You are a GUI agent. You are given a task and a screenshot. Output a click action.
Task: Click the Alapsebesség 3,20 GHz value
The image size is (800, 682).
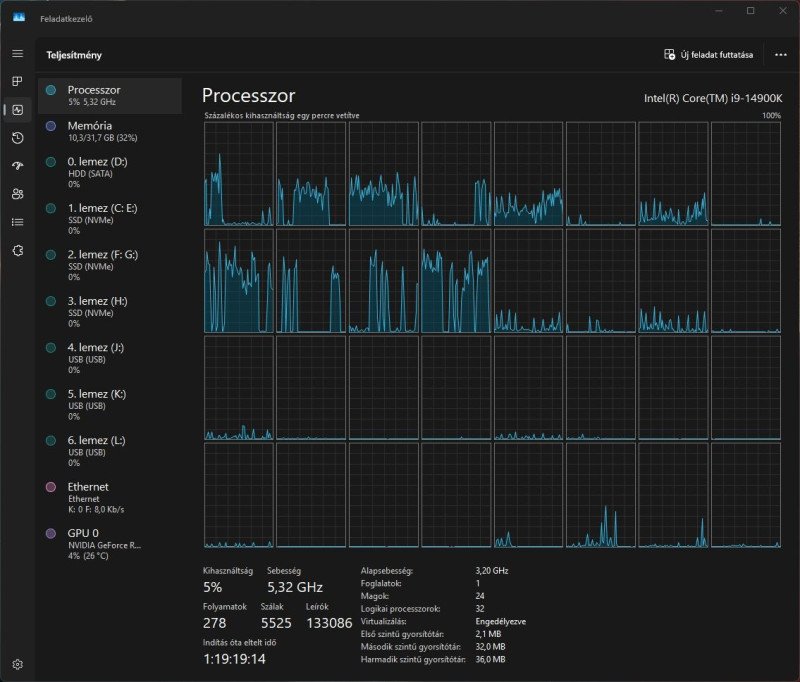pyautogui.click(x=492, y=571)
